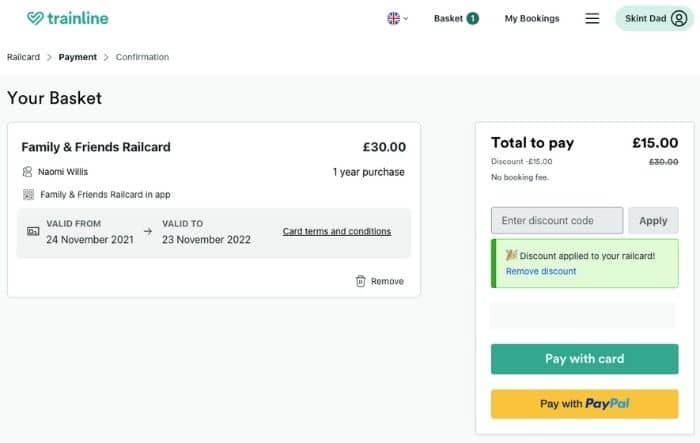Click the Pay with card button
Image resolution: width=700 pixels, height=443 pixels.
(584, 359)
